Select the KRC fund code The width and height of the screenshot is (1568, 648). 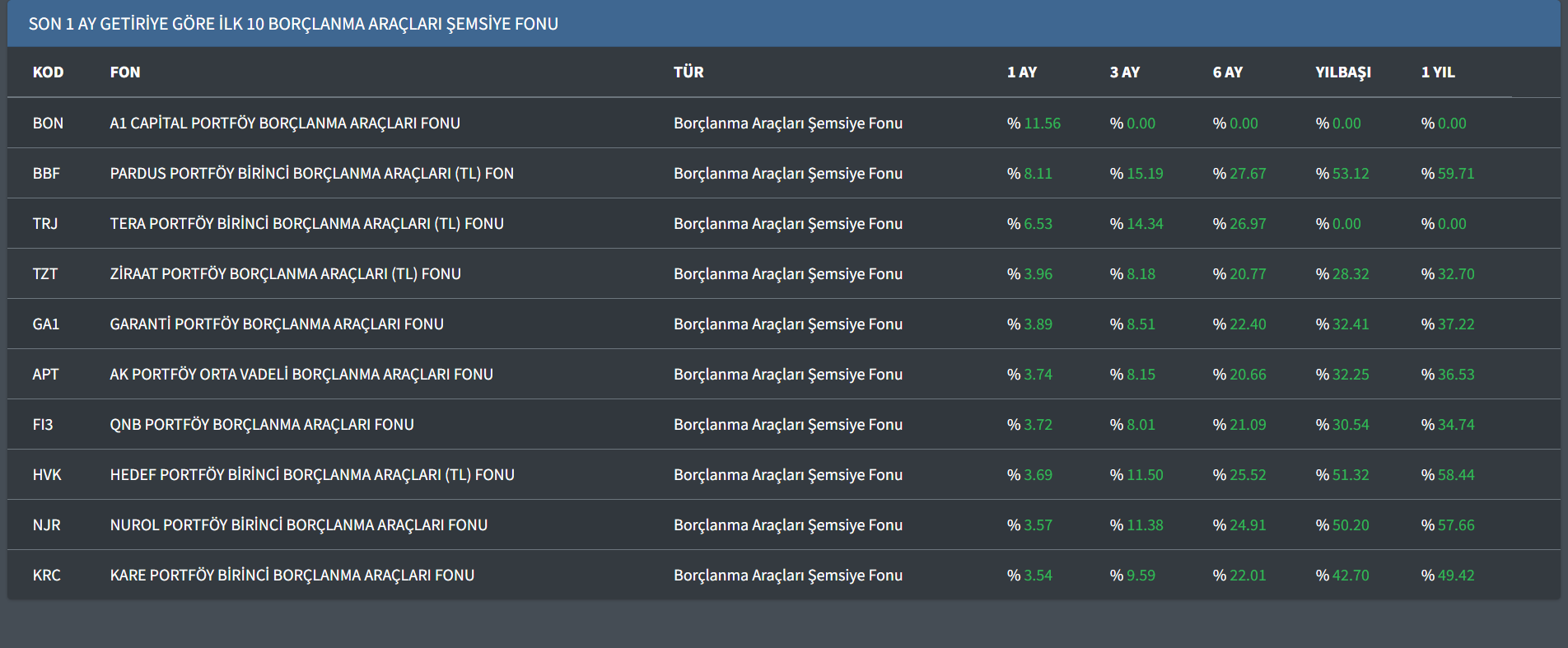pos(47,576)
